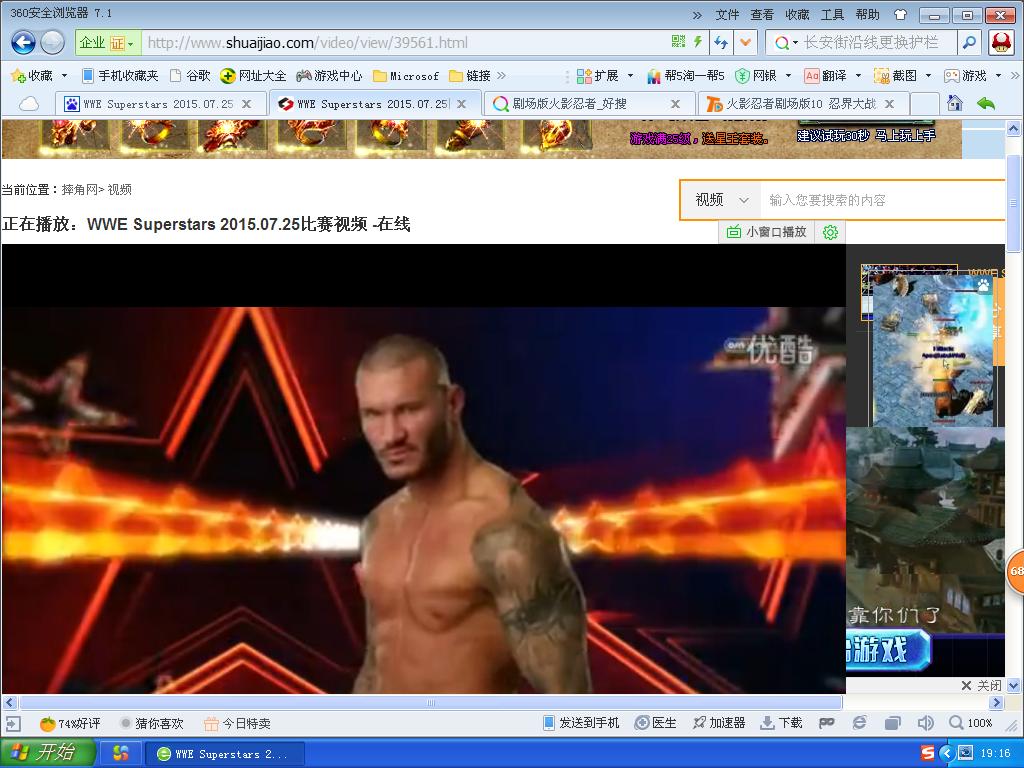
Task: Open the 工具 menu
Action: pyautogui.click(x=833, y=14)
